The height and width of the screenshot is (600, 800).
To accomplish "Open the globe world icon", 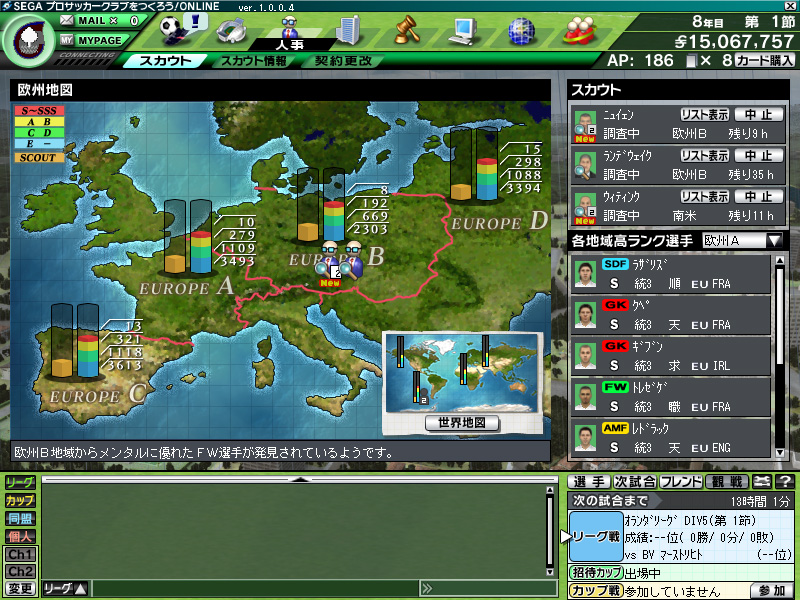I will 521,31.
